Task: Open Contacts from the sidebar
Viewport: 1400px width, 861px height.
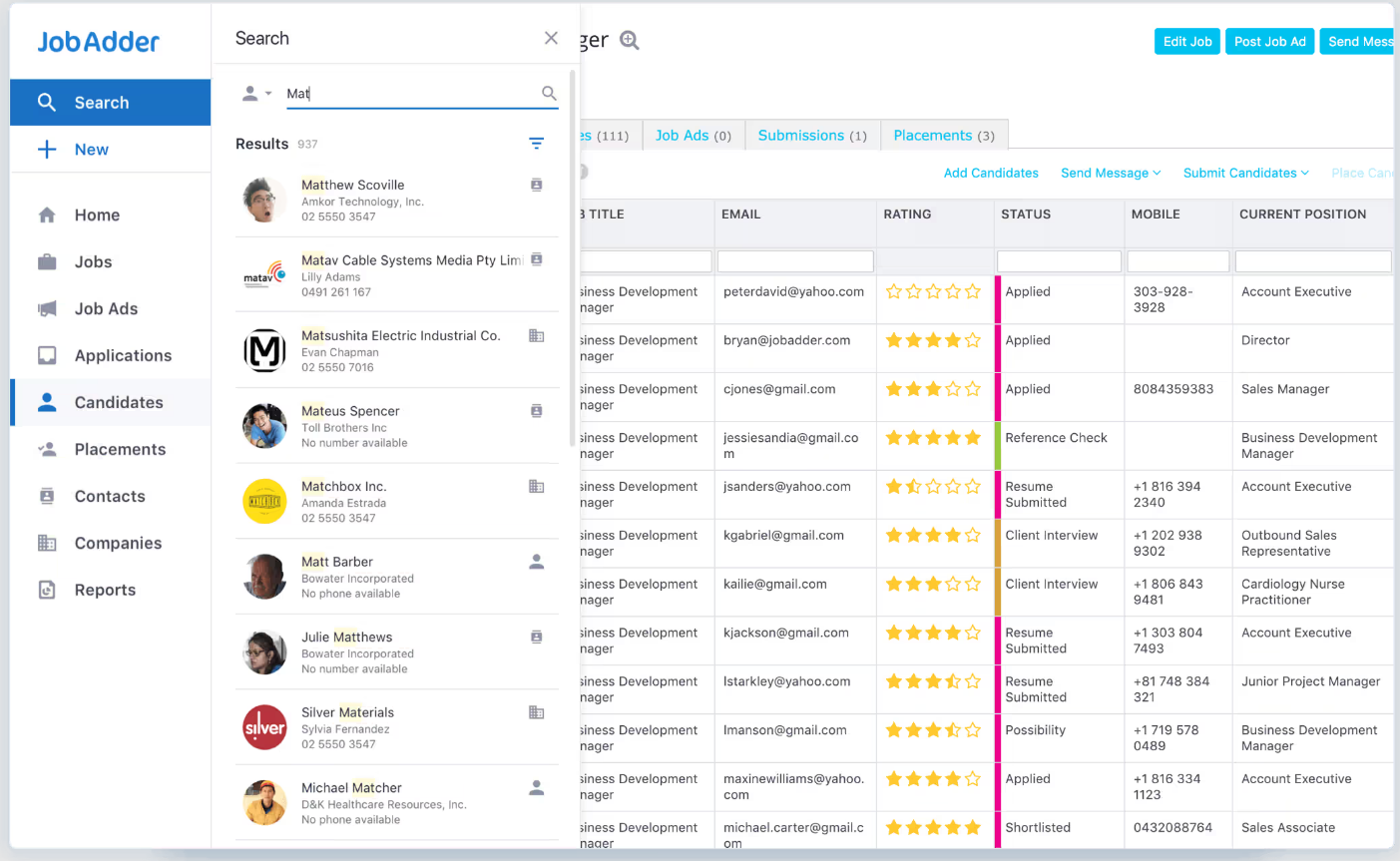Action: coord(46,496)
